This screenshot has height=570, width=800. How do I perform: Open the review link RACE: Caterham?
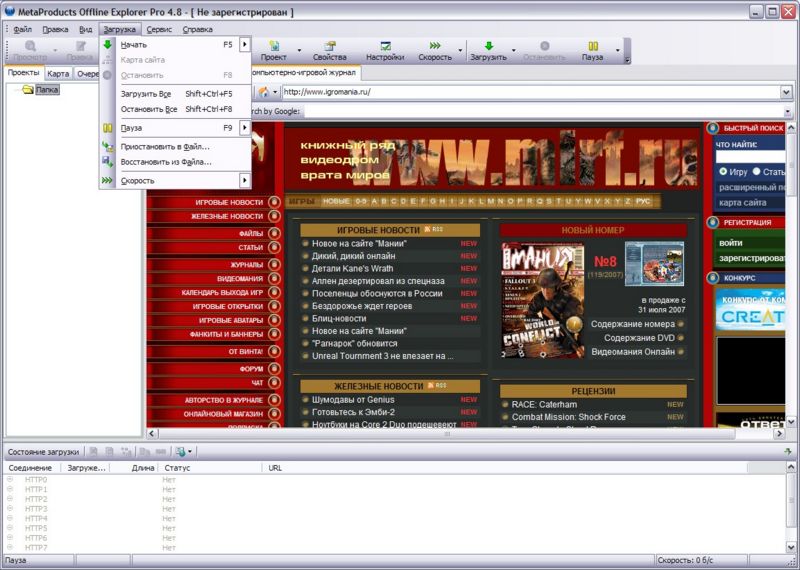pyautogui.click(x=544, y=404)
